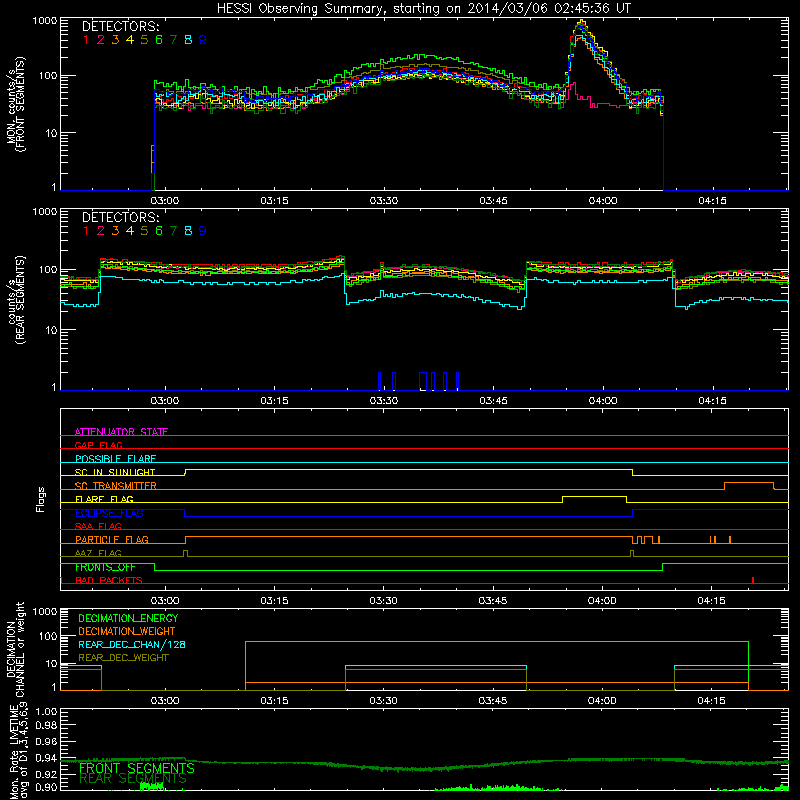Click the 03:45 tick under rear segments plot
Screen dimensions: 800x800
(x=493, y=401)
